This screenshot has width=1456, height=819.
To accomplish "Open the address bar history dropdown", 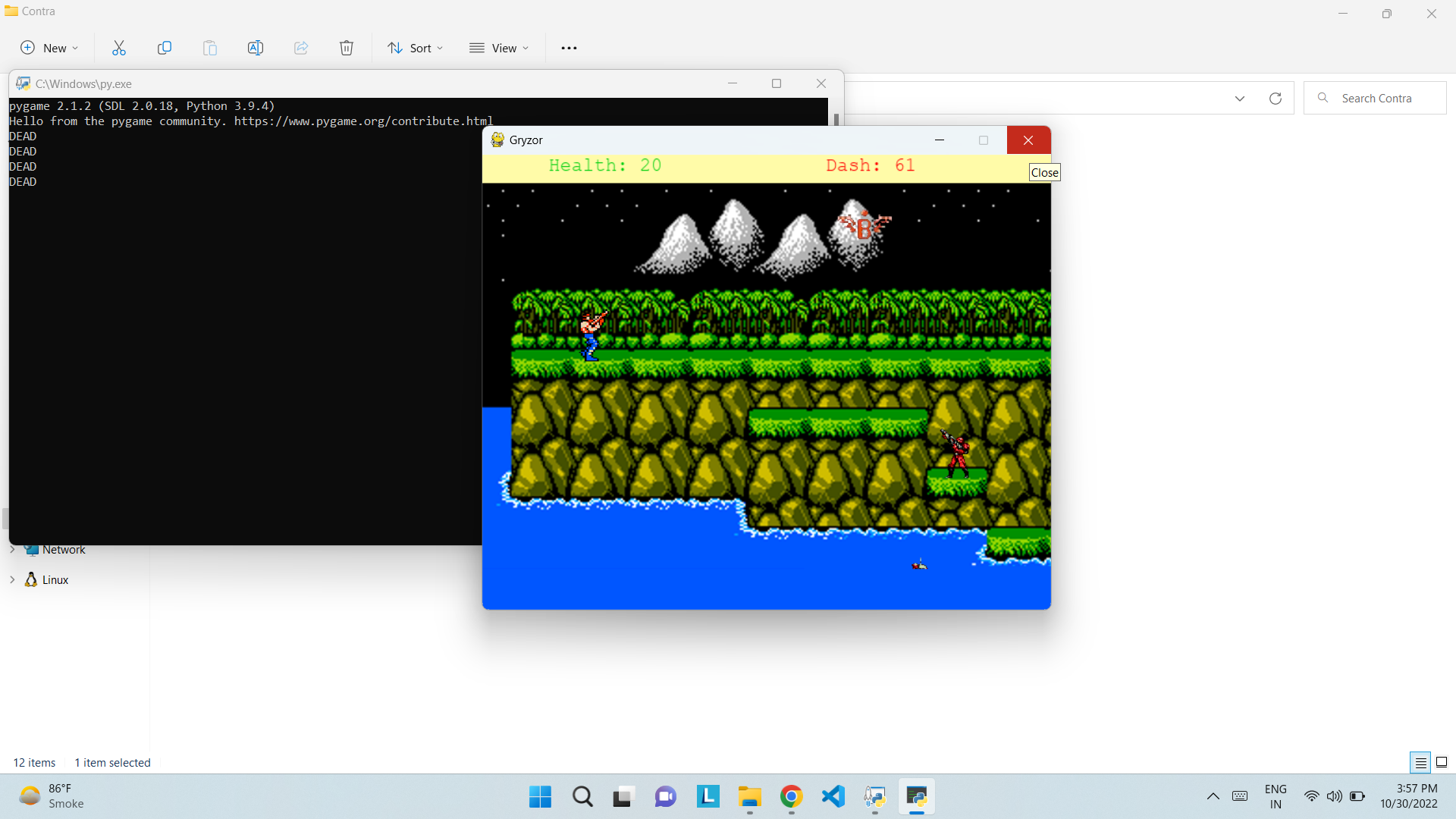I will tap(1240, 99).
